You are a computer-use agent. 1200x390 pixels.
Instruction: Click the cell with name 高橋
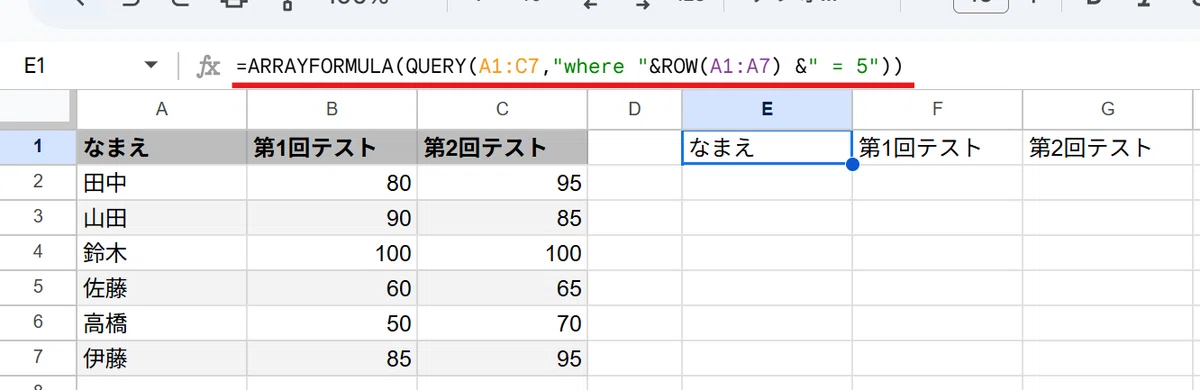click(162, 322)
